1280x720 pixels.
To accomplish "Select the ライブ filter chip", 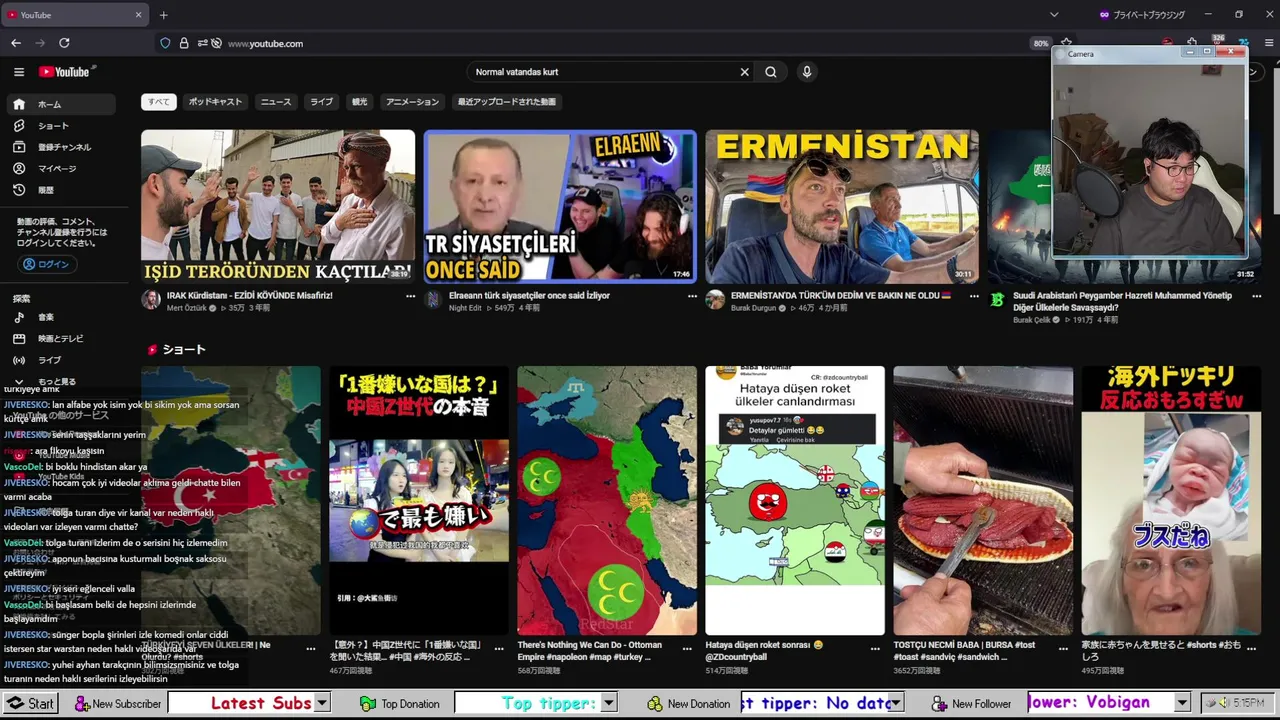I will [x=321, y=101].
